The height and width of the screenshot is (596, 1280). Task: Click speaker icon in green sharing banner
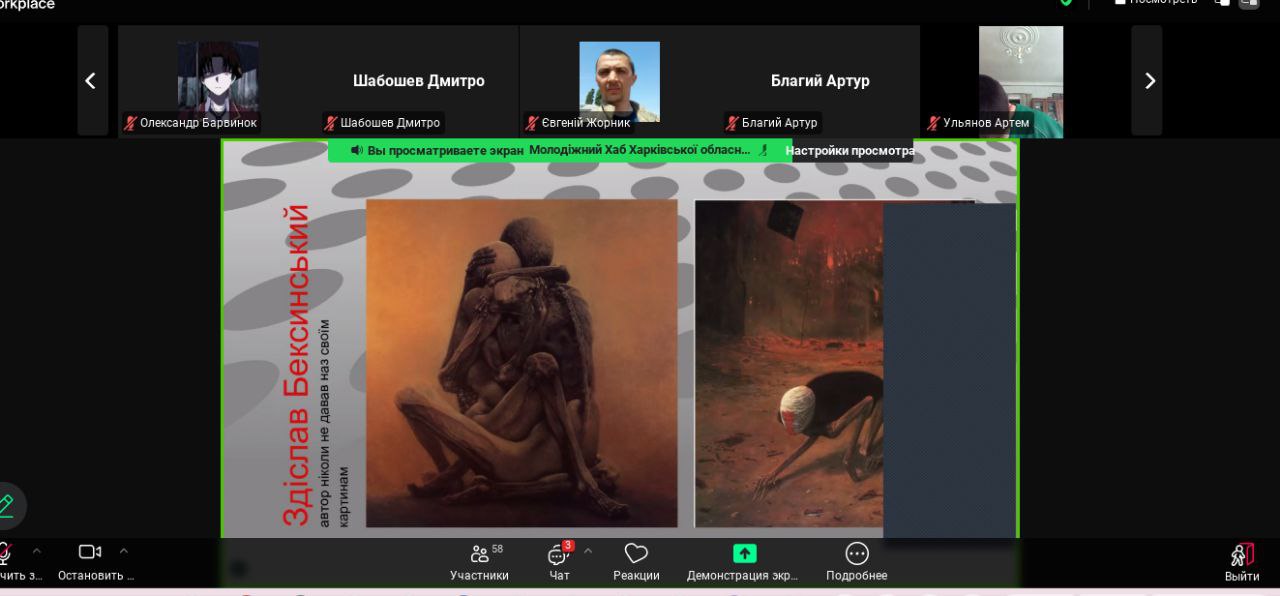356,150
